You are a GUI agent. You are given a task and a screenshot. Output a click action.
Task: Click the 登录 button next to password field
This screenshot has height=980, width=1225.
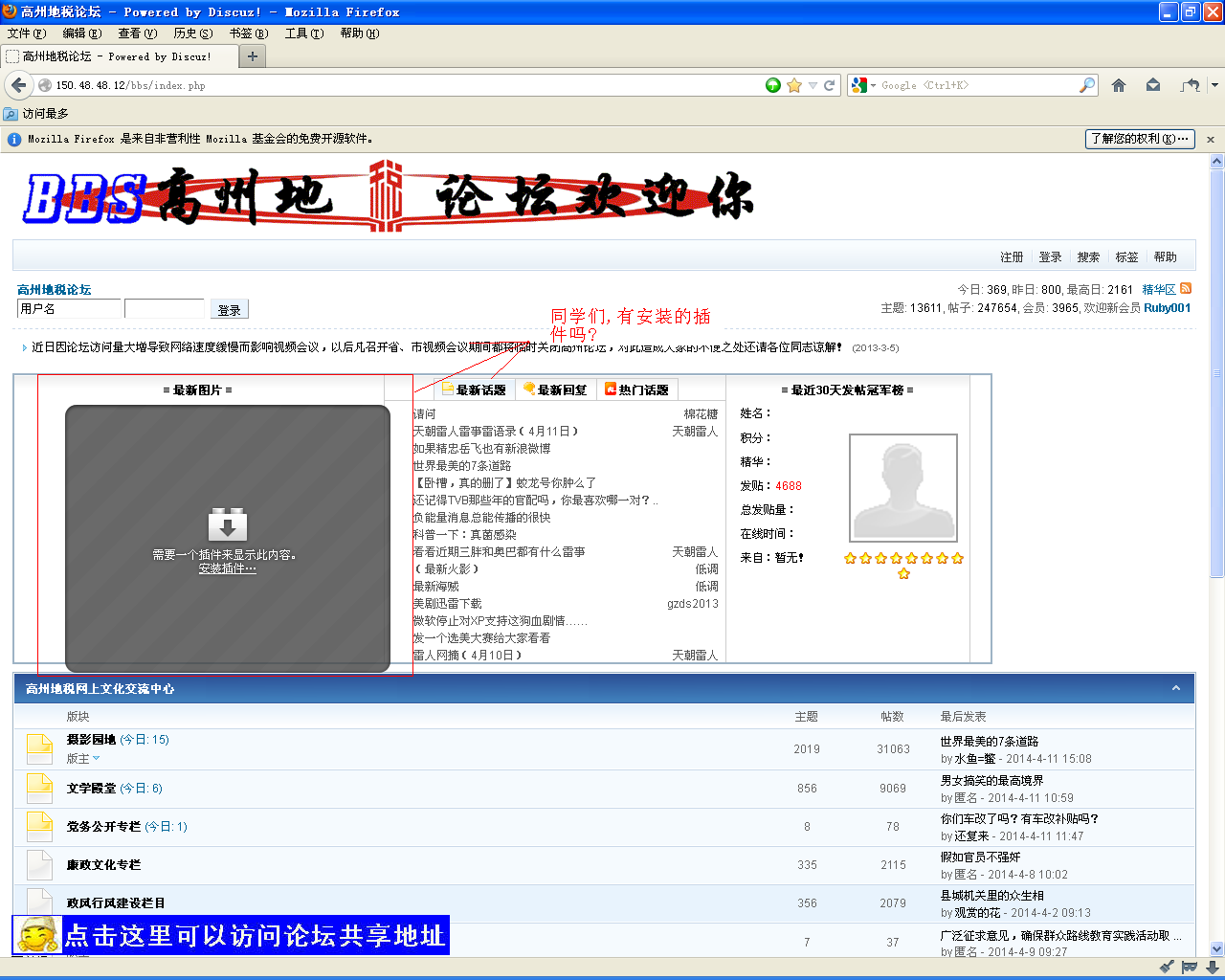229,309
